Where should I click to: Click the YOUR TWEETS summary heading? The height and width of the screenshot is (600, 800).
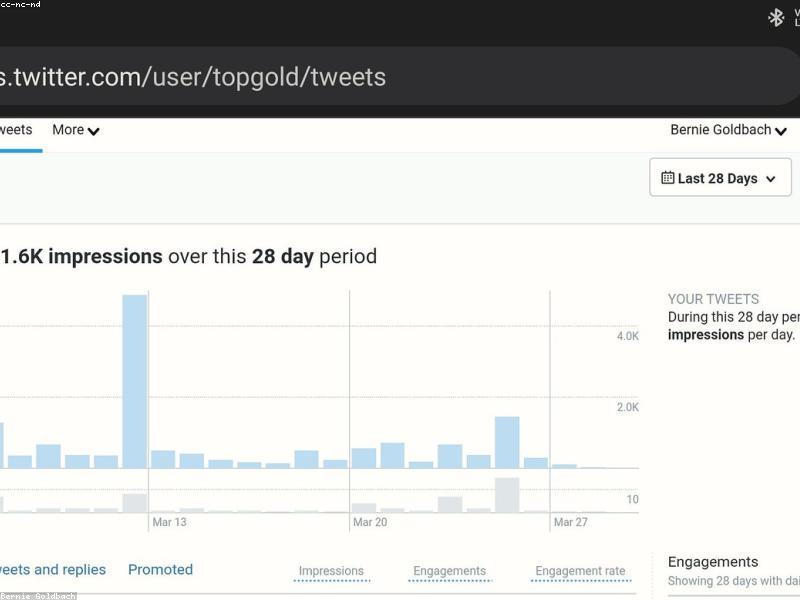pyautogui.click(x=713, y=299)
